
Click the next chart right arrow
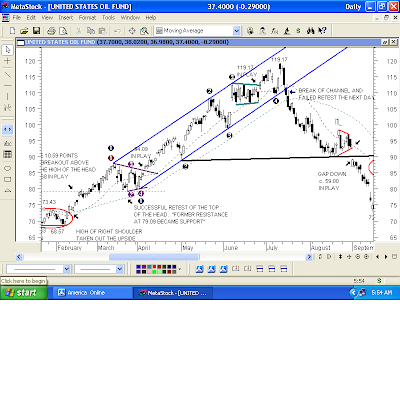(386, 257)
